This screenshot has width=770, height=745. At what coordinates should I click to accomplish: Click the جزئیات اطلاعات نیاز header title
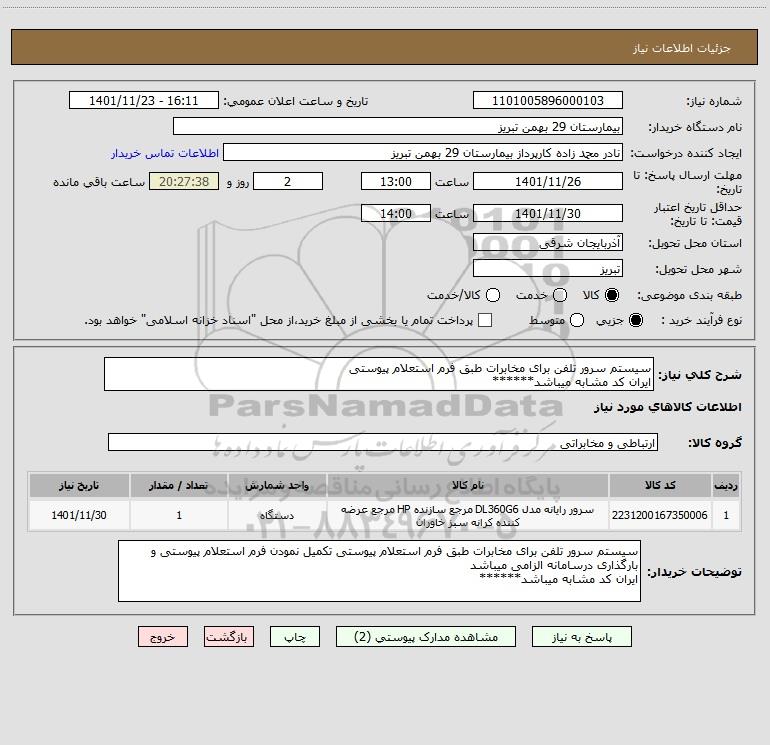click(682, 48)
